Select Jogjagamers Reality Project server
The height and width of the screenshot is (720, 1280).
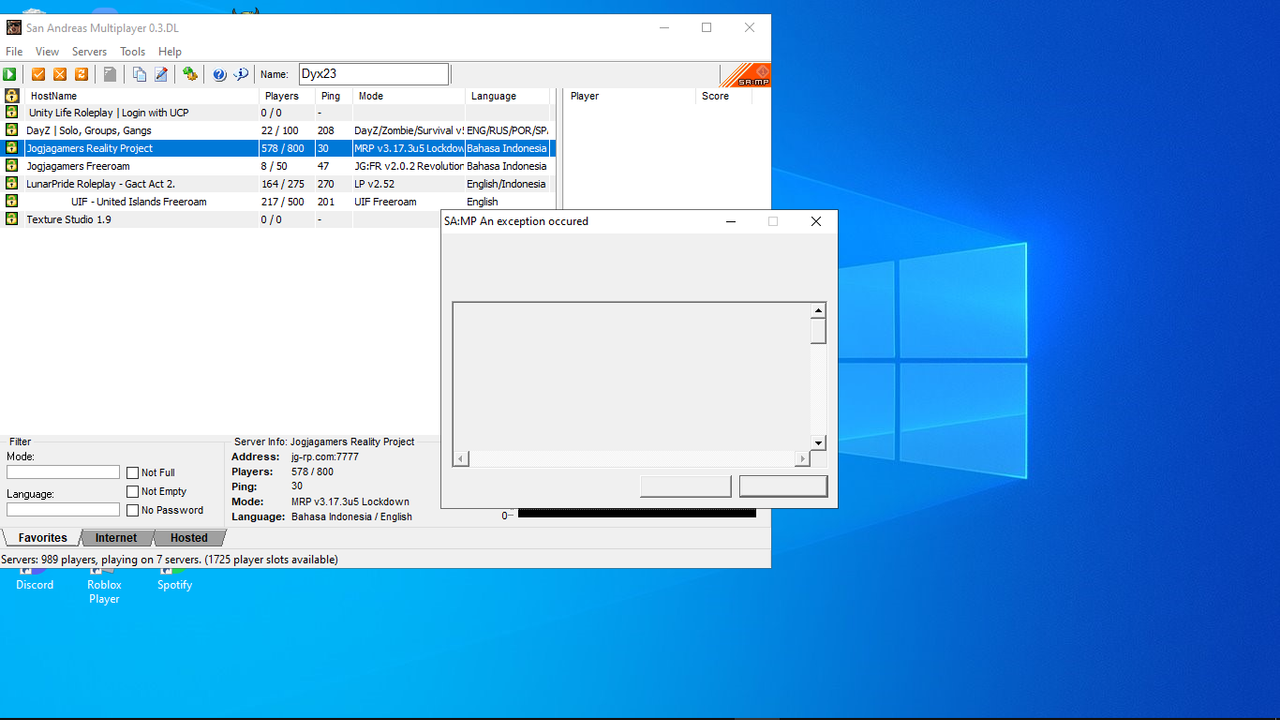278,148
